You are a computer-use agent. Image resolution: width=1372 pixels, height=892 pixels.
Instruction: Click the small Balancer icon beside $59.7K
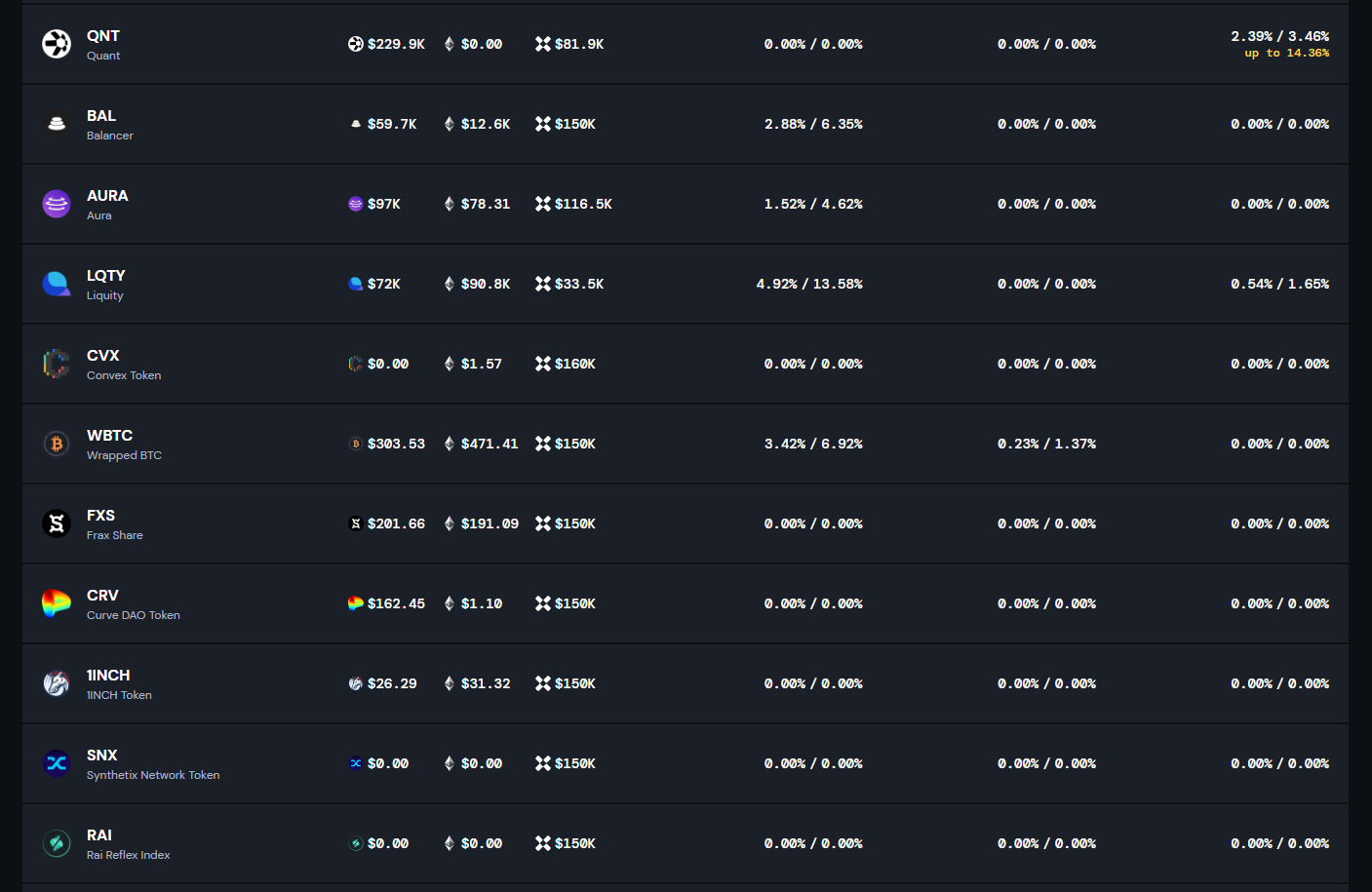click(356, 124)
